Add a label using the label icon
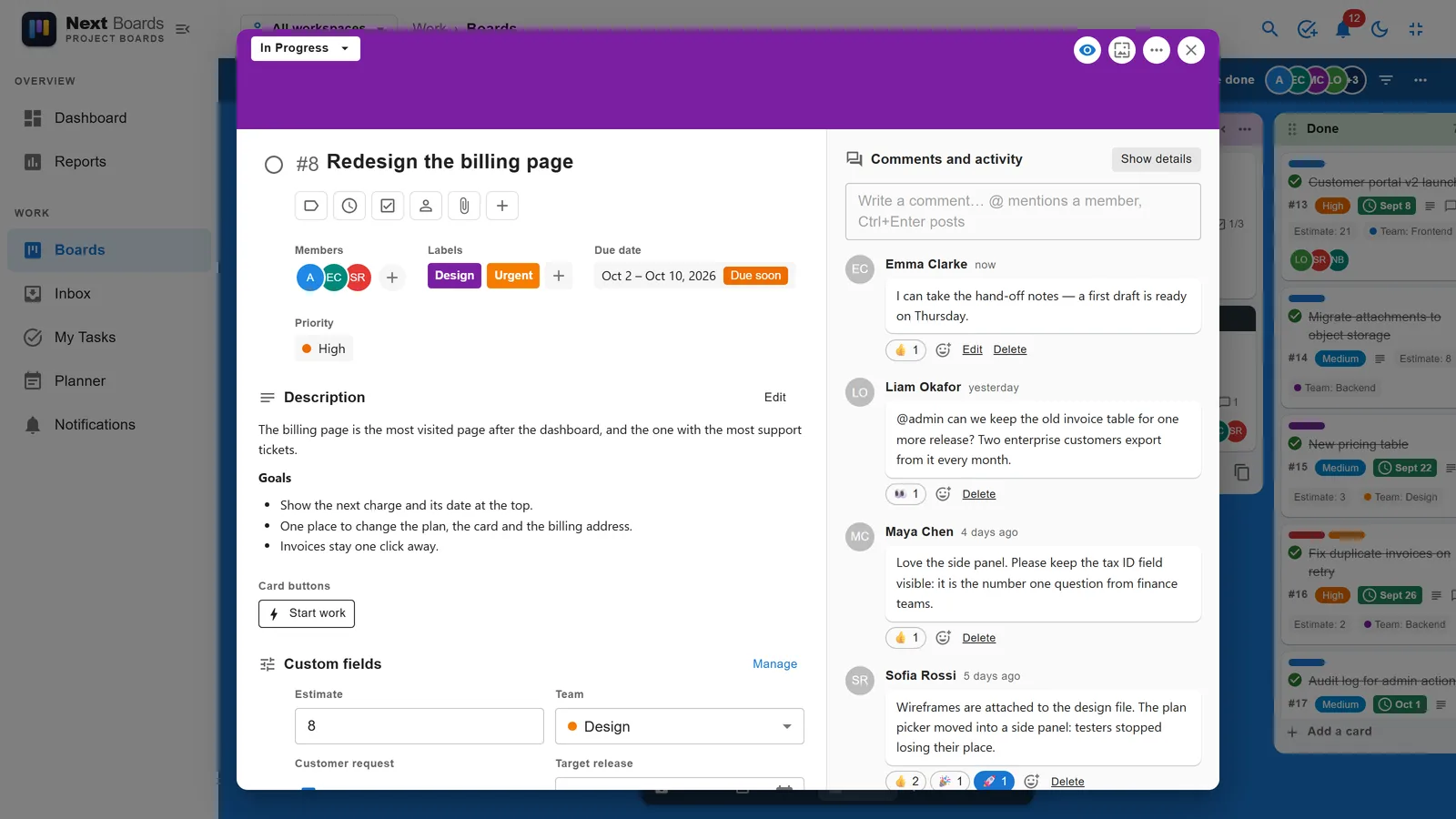 click(x=311, y=206)
